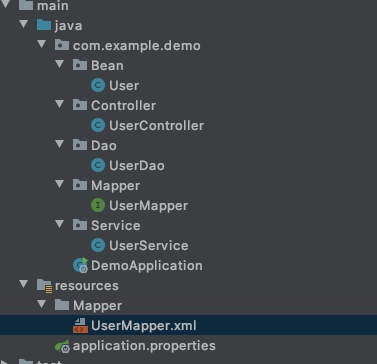Collapse the Service package
This screenshot has width=377, height=364.
coord(60,224)
